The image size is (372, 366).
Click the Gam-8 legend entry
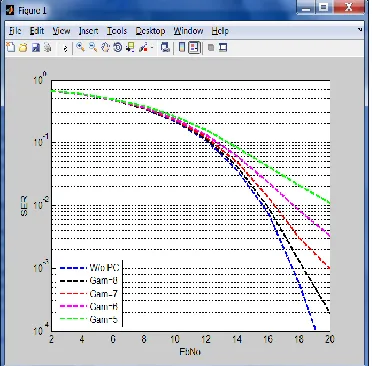[89, 281]
